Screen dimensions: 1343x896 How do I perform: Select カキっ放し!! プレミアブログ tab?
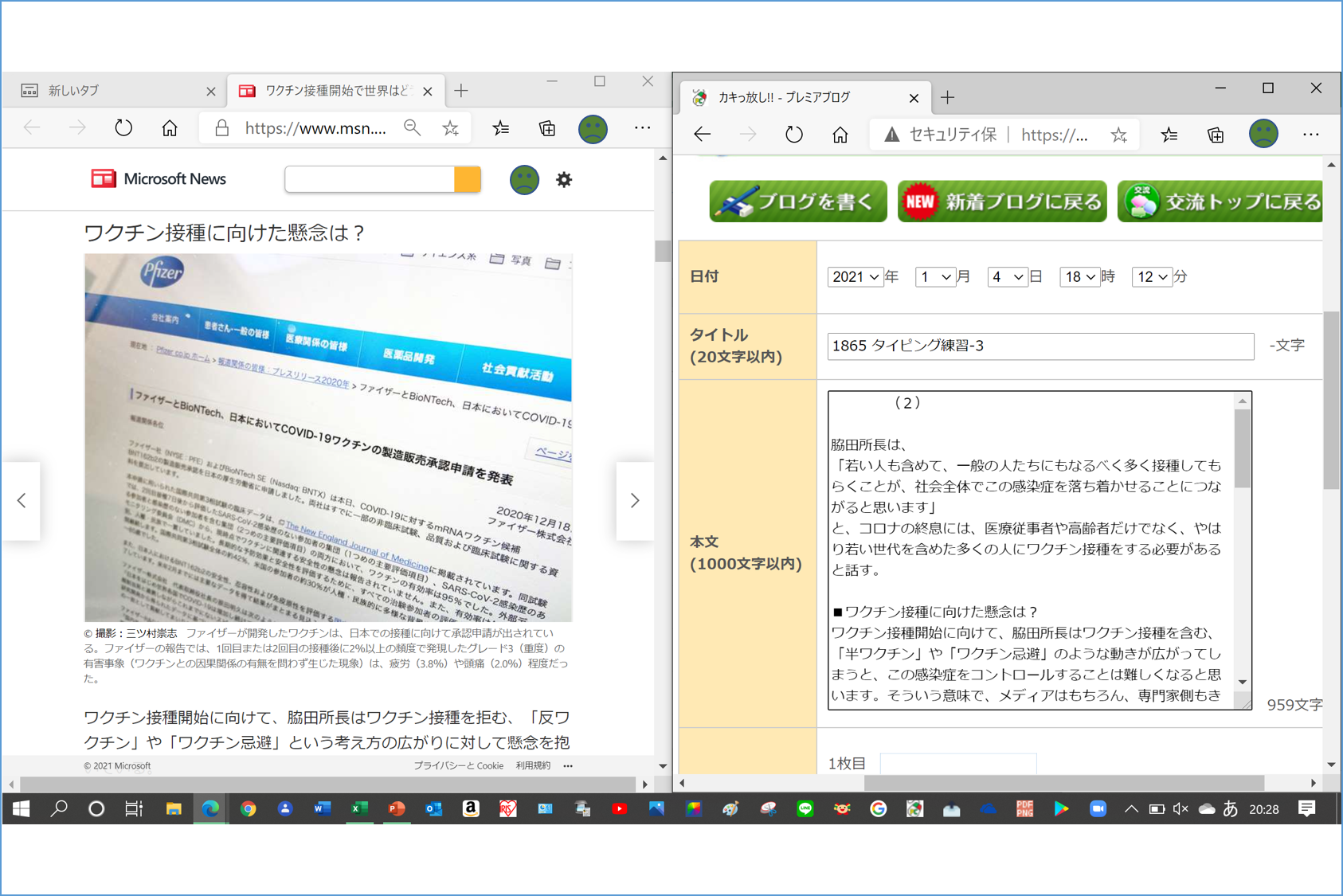(x=805, y=97)
